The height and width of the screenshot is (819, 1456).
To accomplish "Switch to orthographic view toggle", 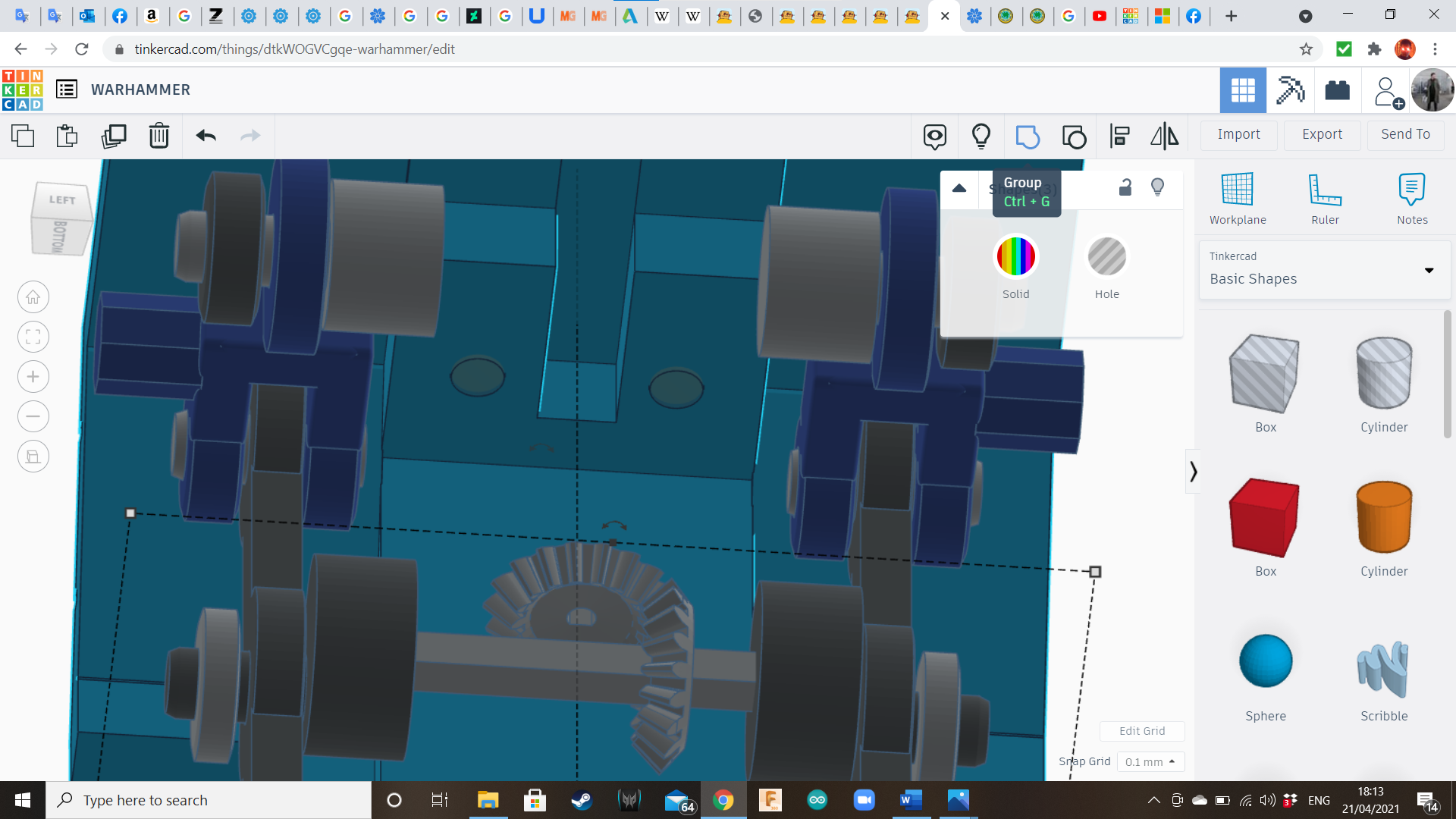I will 33,457.
